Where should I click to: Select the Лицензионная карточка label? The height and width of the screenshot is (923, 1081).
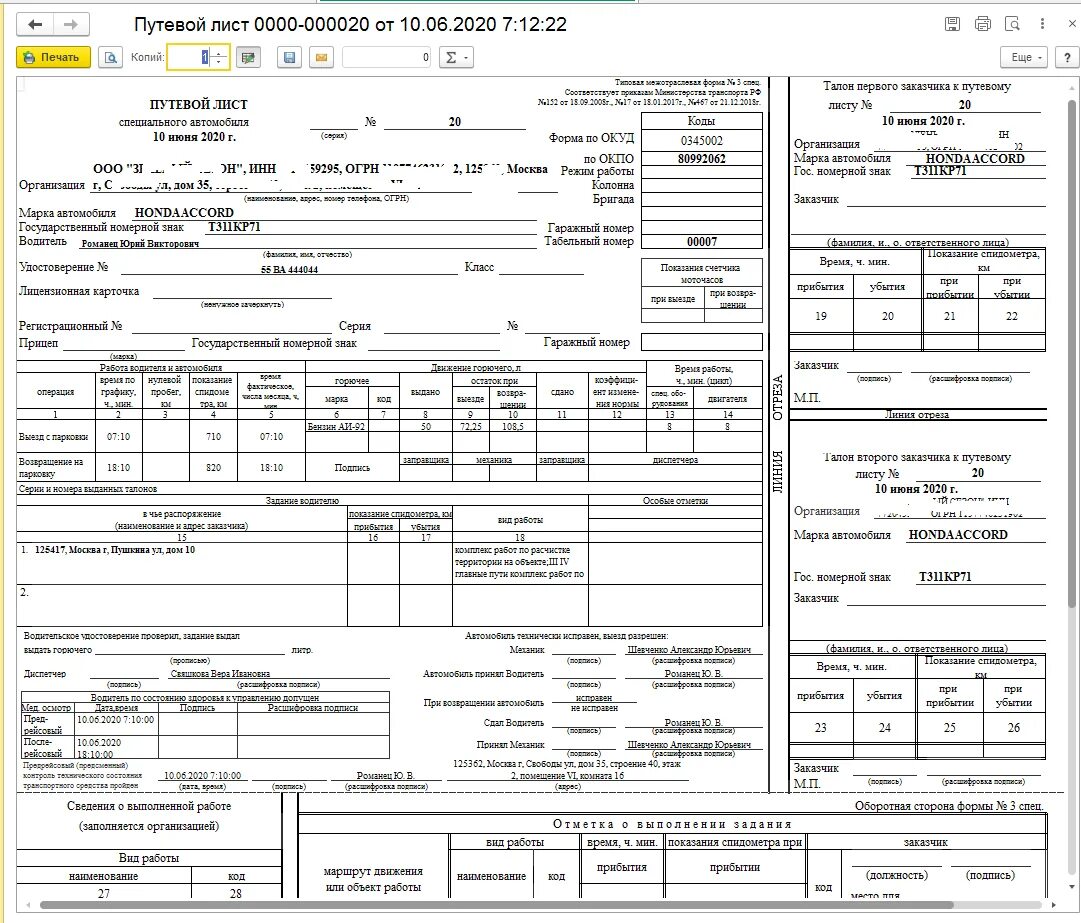click(79, 292)
